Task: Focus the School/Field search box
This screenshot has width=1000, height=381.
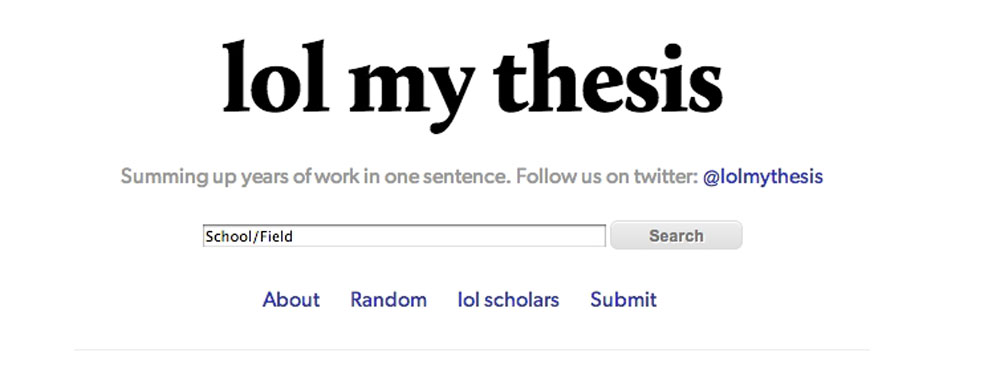Action: pyautogui.click(x=404, y=236)
